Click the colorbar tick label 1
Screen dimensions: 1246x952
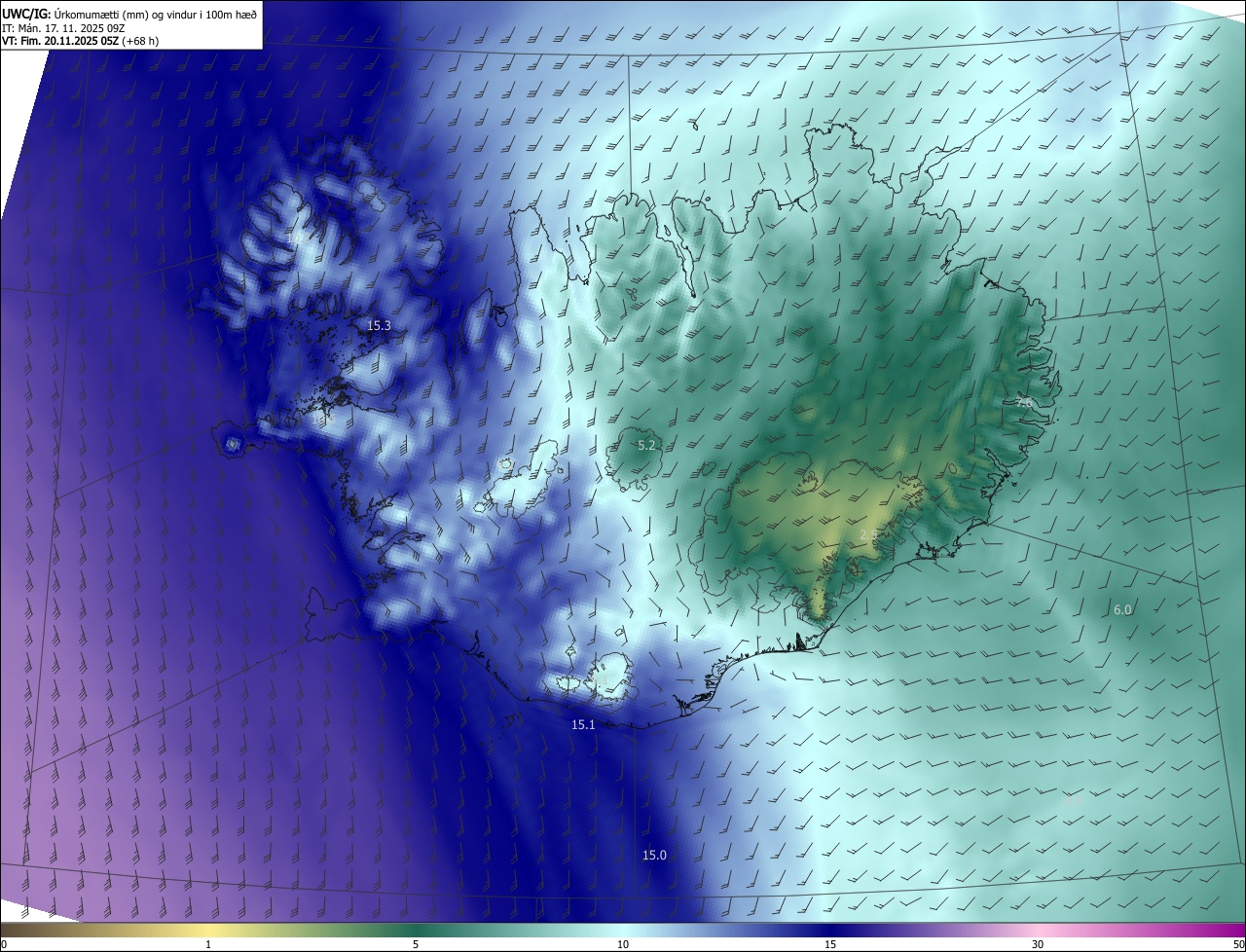[x=208, y=944]
